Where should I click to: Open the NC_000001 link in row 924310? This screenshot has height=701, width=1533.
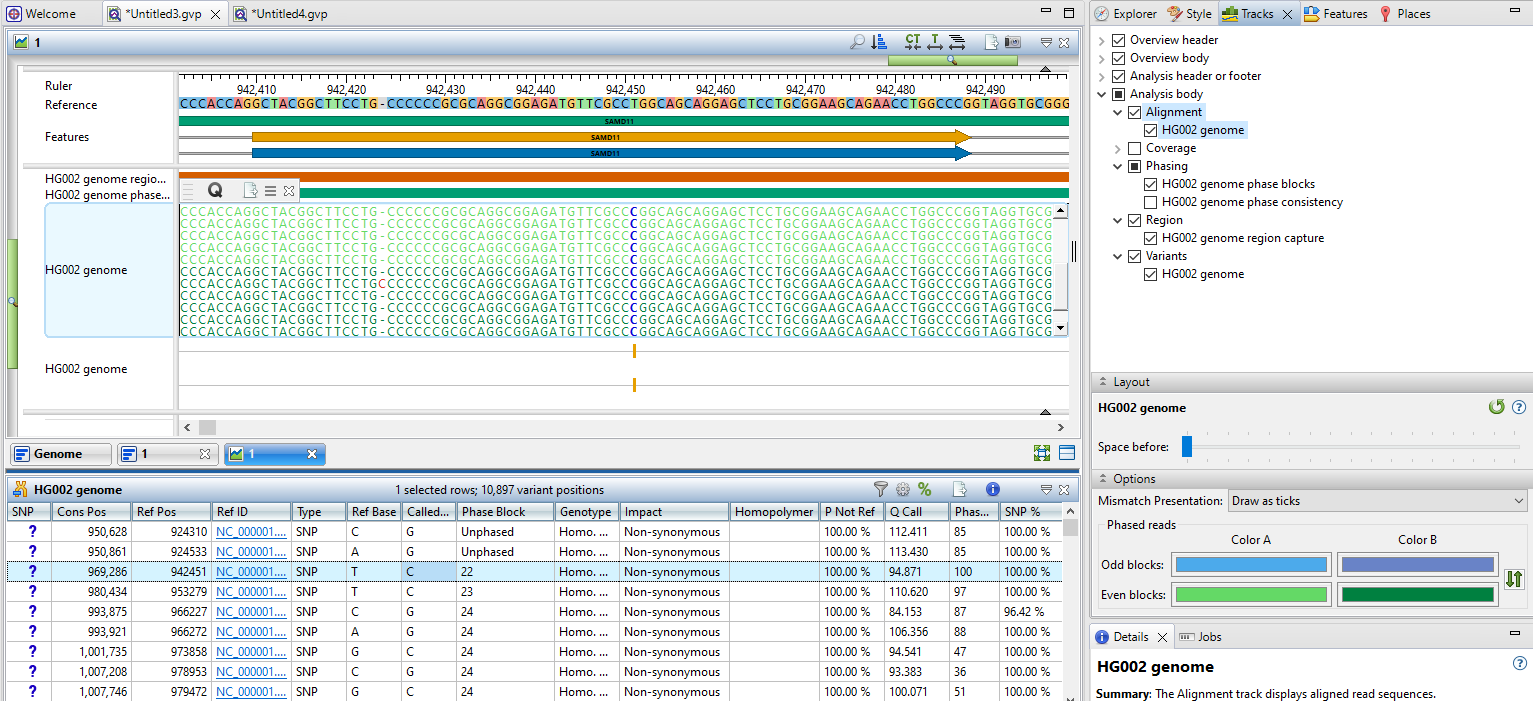pyautogui.click(x=251, y=532)
